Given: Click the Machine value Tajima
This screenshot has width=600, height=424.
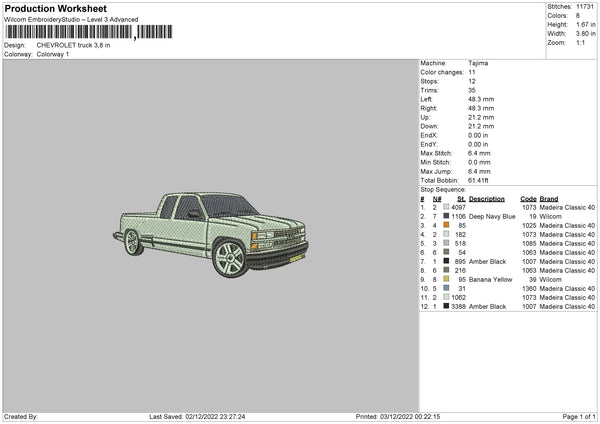Looking at the screenshot, I should click(478, 63).
